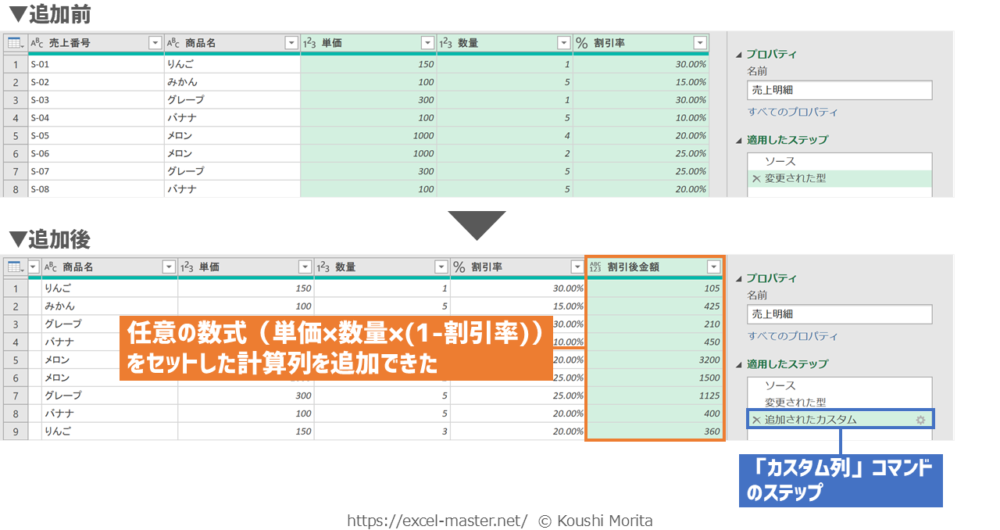Screen dimensions: 1000x530
Task: Click percent type icon of 割引率 in 追加前 table
Action: tap(582, 43)
